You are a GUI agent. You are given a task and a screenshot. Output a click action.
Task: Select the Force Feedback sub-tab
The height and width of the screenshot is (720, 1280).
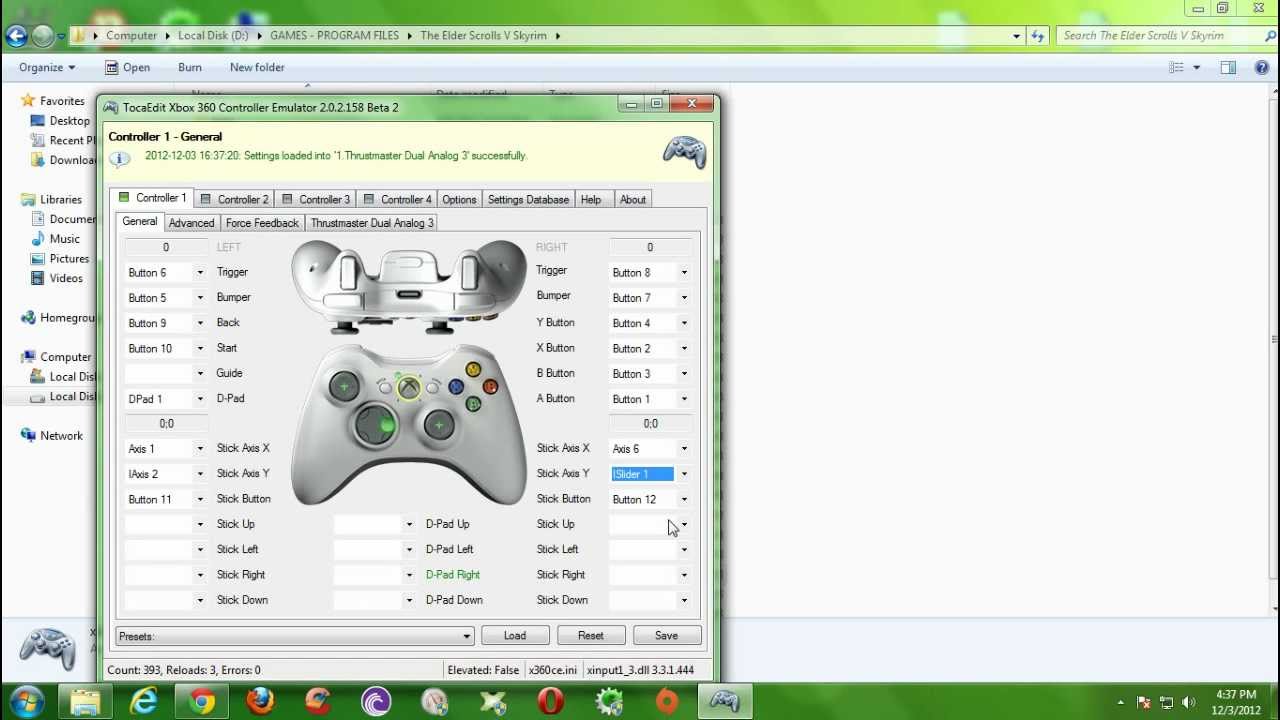262,223
